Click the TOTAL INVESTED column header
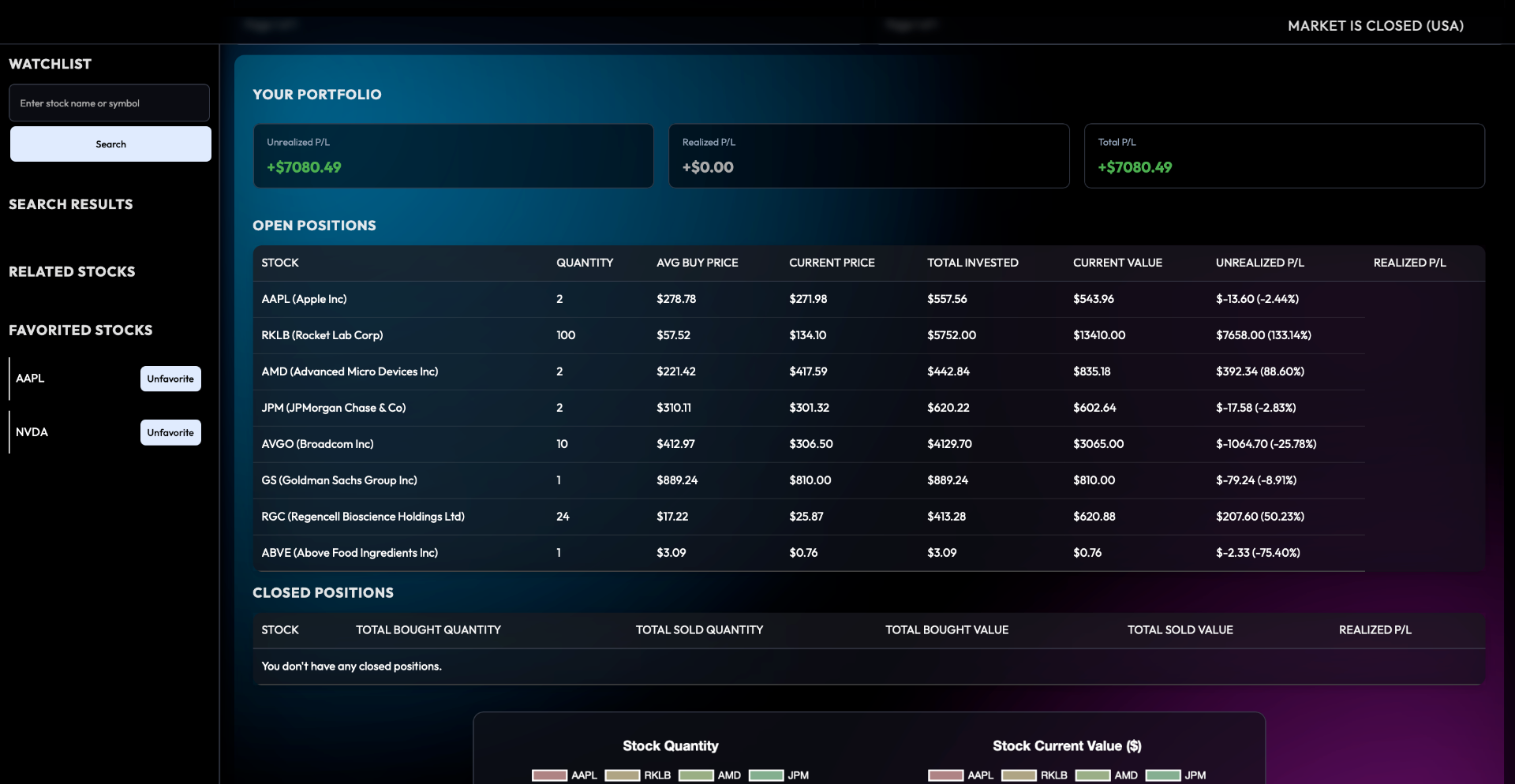Viewport: 1515px width, 784px height. (973, 263)
